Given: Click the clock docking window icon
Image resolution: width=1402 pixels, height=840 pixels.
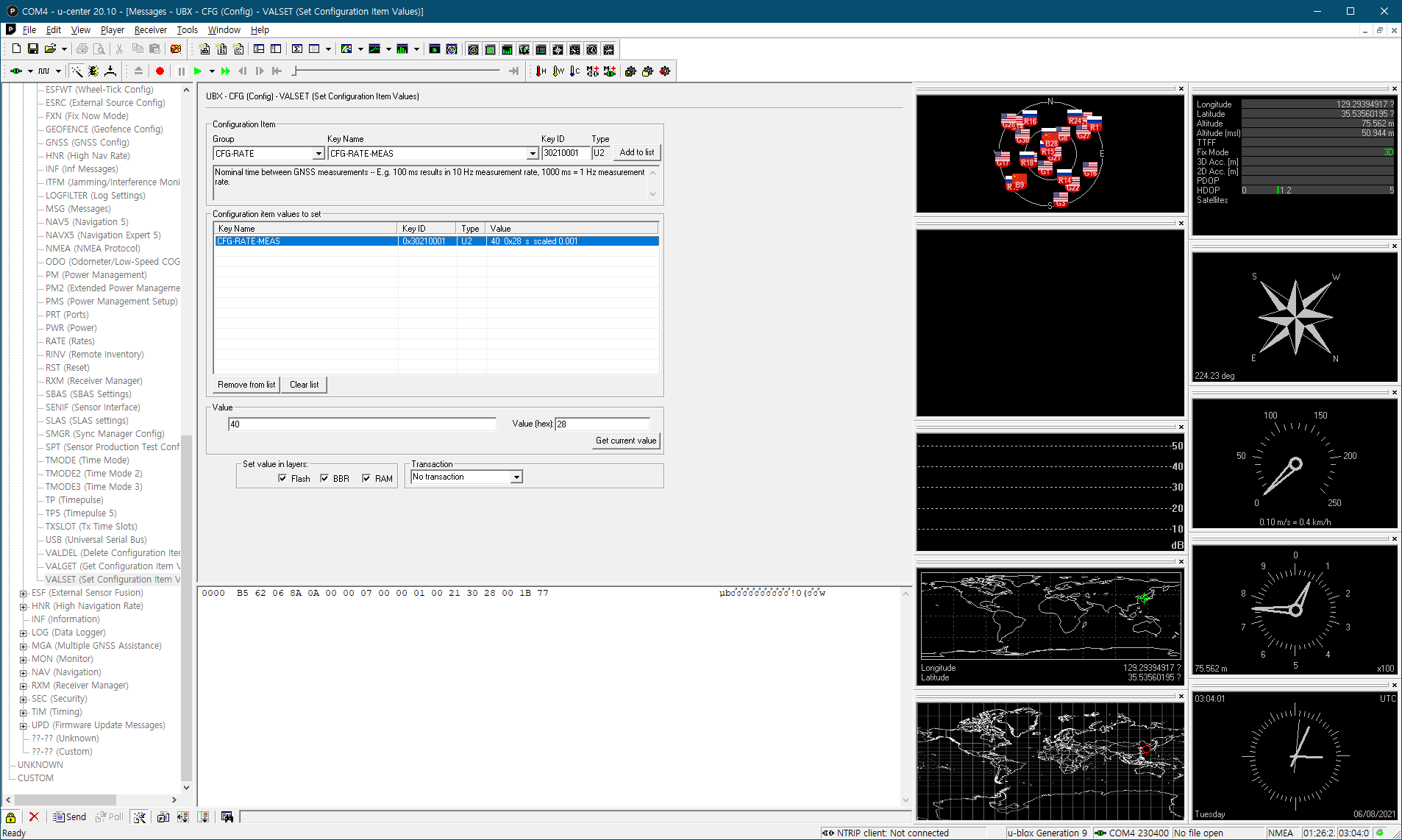Looking at the screenshot, I should (x=592, y=49).
